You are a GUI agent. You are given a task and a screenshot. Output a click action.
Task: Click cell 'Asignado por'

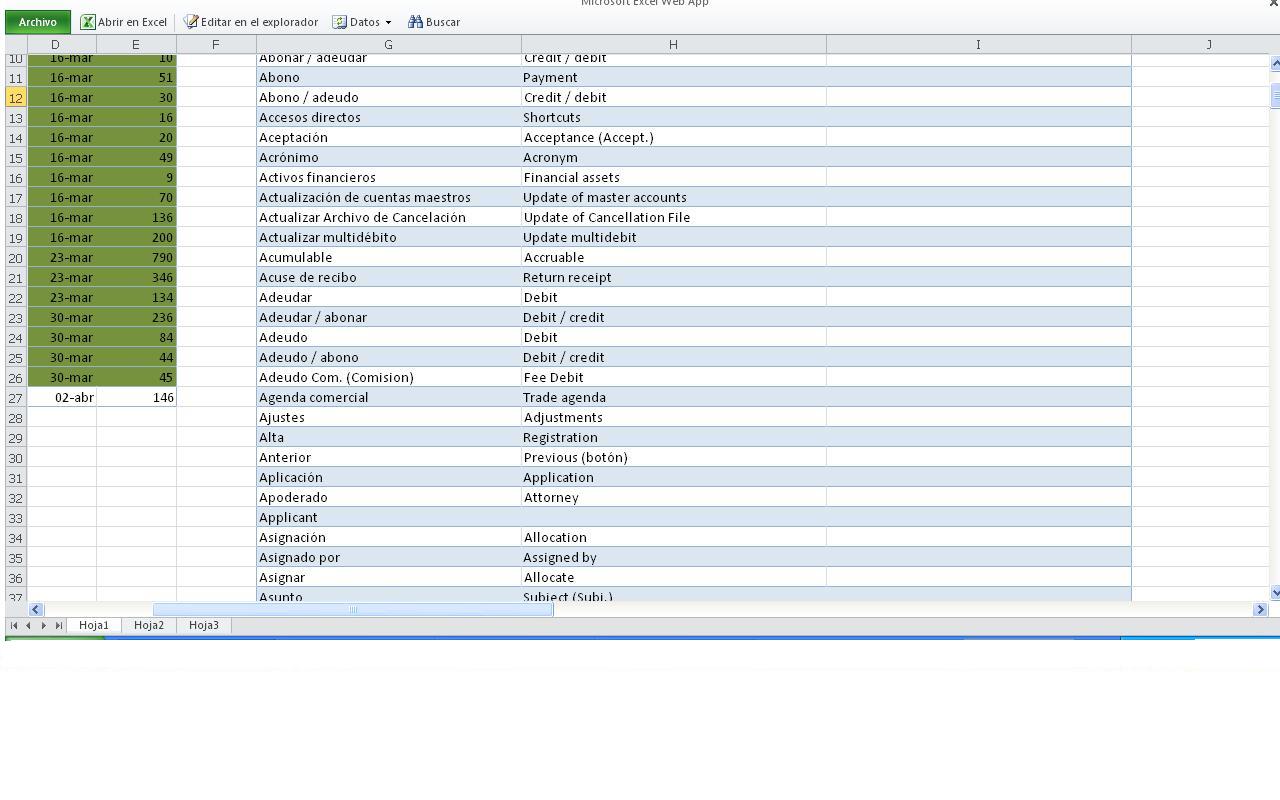click(x=389, y=557)
